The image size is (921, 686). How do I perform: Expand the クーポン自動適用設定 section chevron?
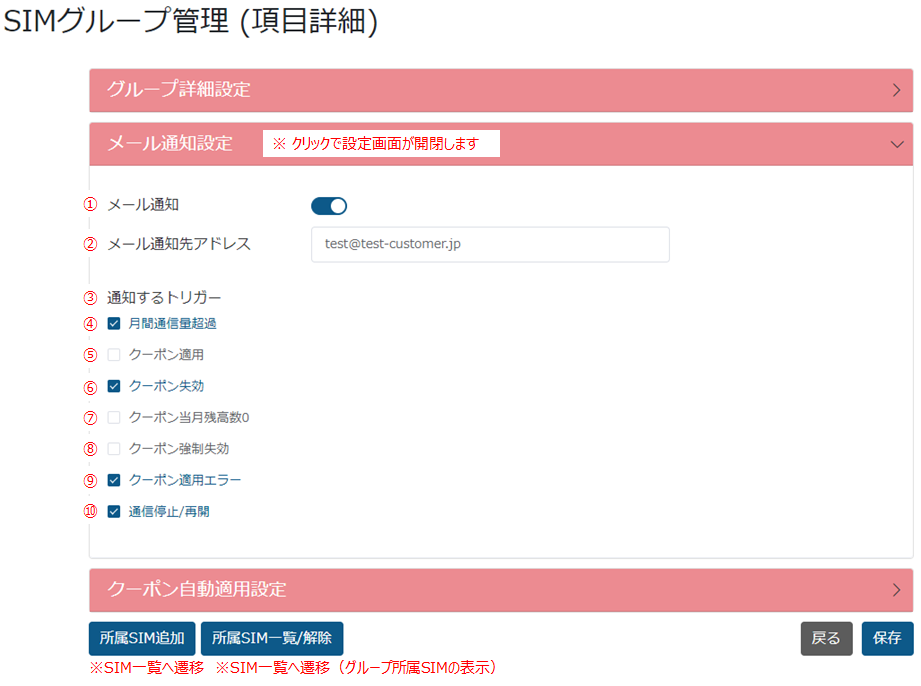896,590
